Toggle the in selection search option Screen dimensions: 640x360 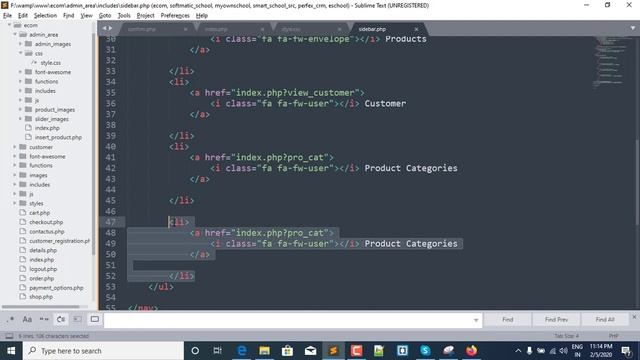click(x=78, y=319)
